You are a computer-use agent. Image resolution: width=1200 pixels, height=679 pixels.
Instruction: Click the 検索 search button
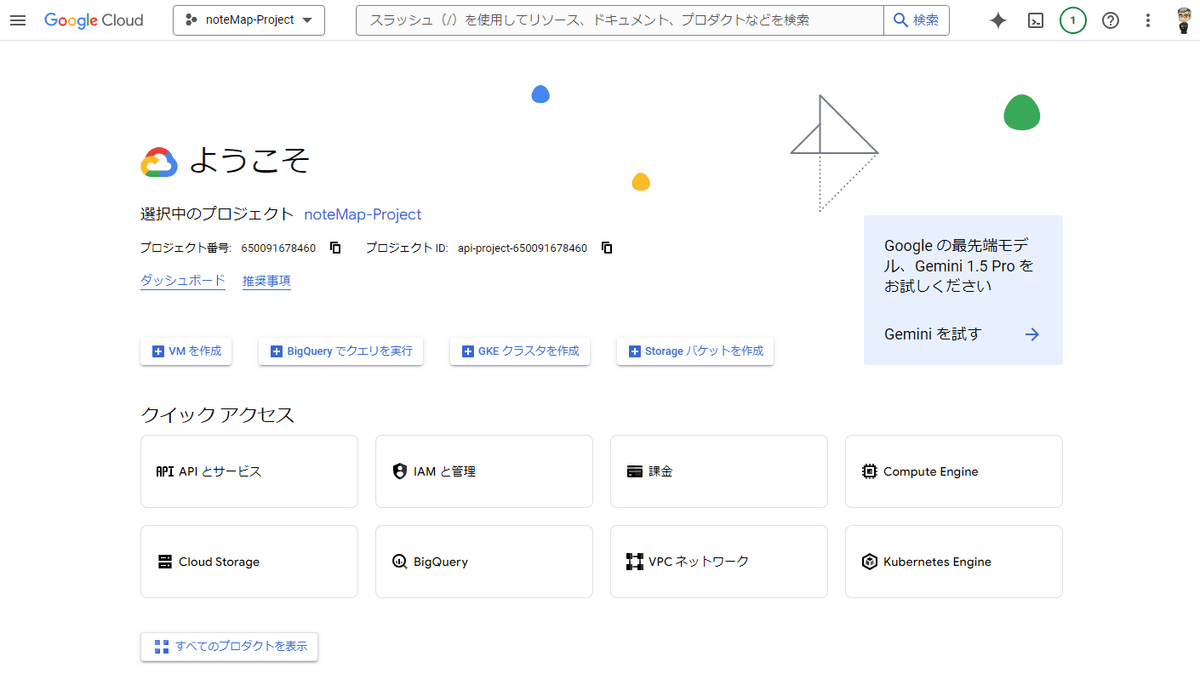click(x=916, y=20)
